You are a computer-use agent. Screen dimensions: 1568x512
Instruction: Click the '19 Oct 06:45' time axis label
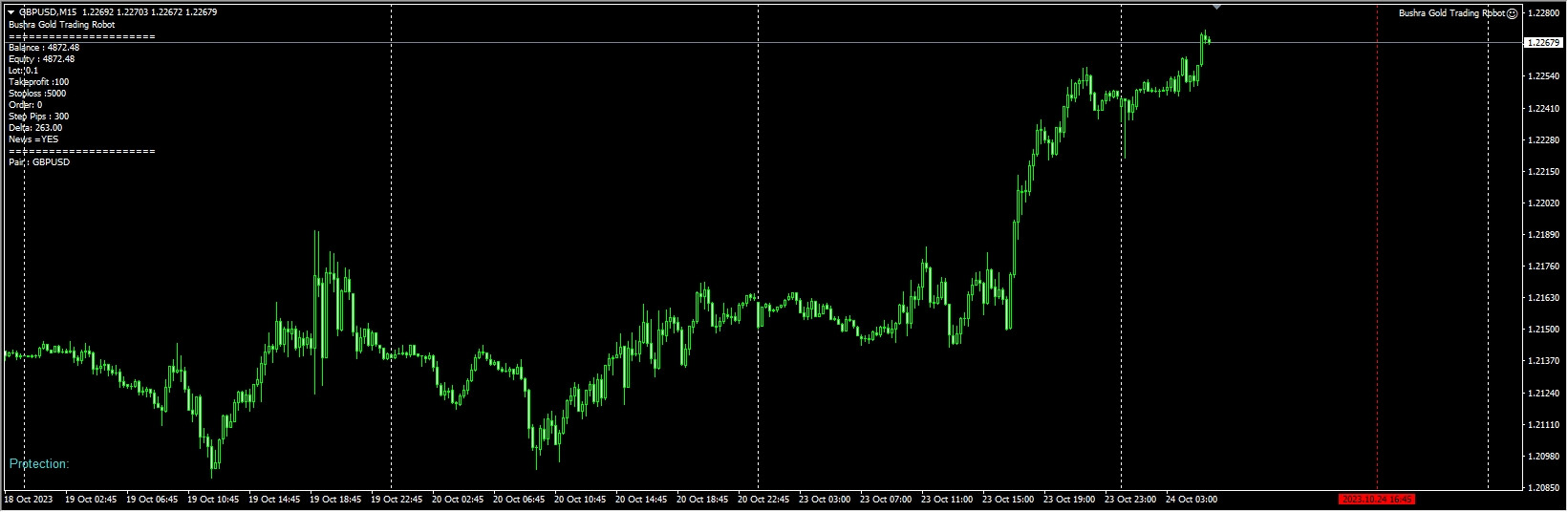coord(152,500)
